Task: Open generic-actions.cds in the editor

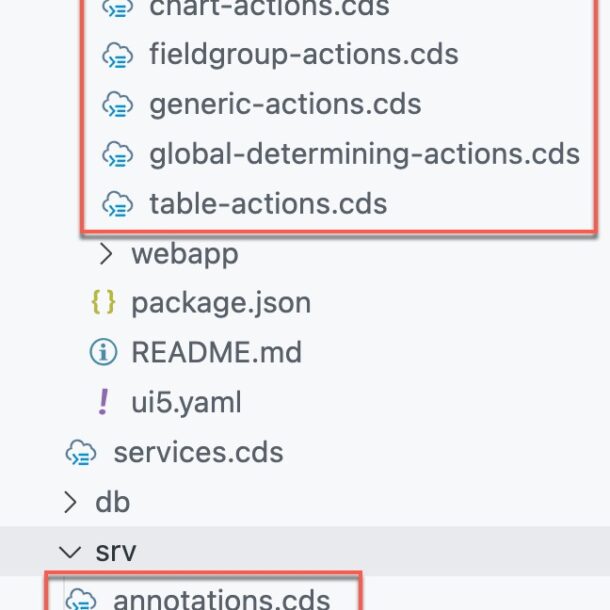Action: click(x=285, y=105)
